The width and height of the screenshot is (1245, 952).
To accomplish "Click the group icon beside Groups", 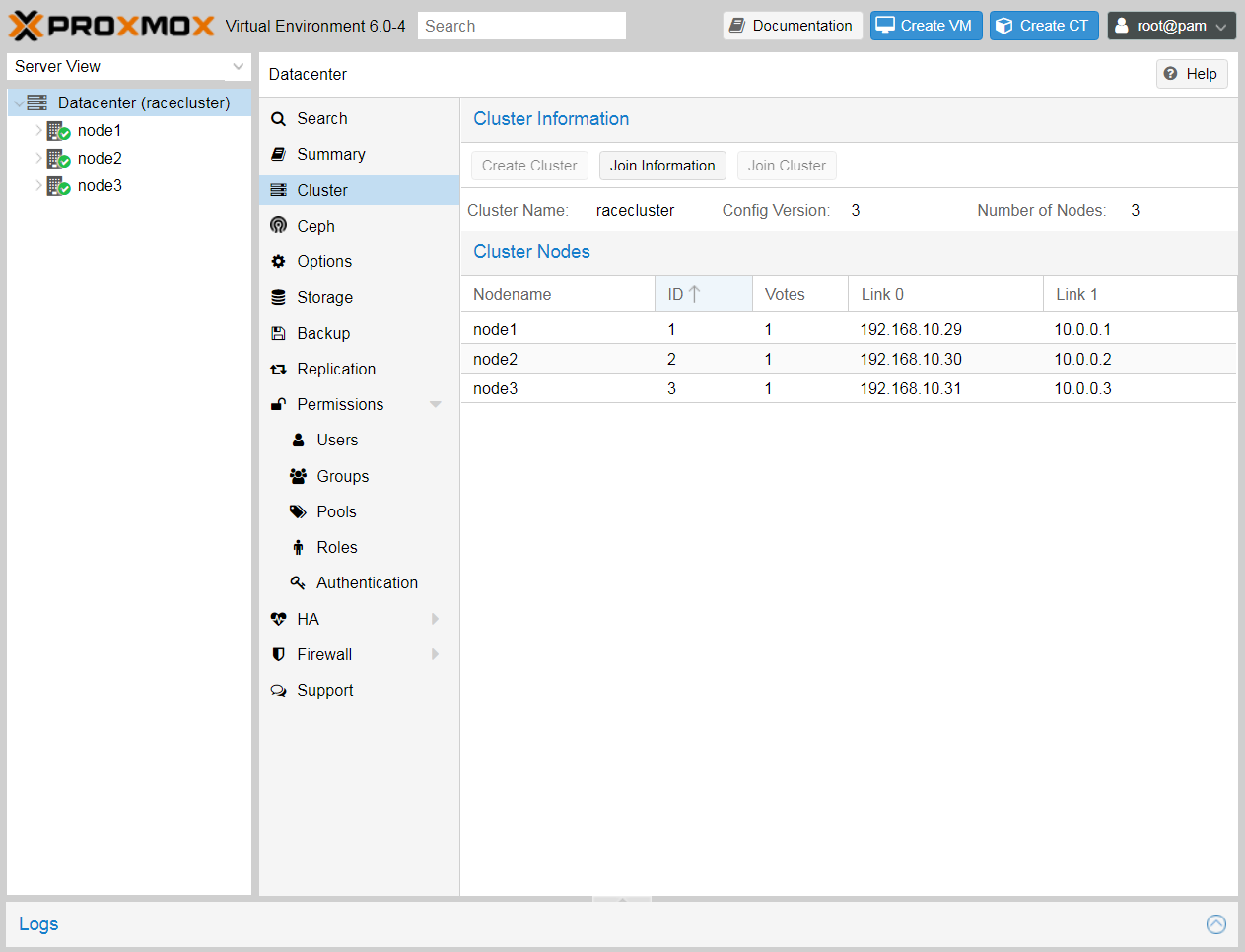I will pos(299,476).
